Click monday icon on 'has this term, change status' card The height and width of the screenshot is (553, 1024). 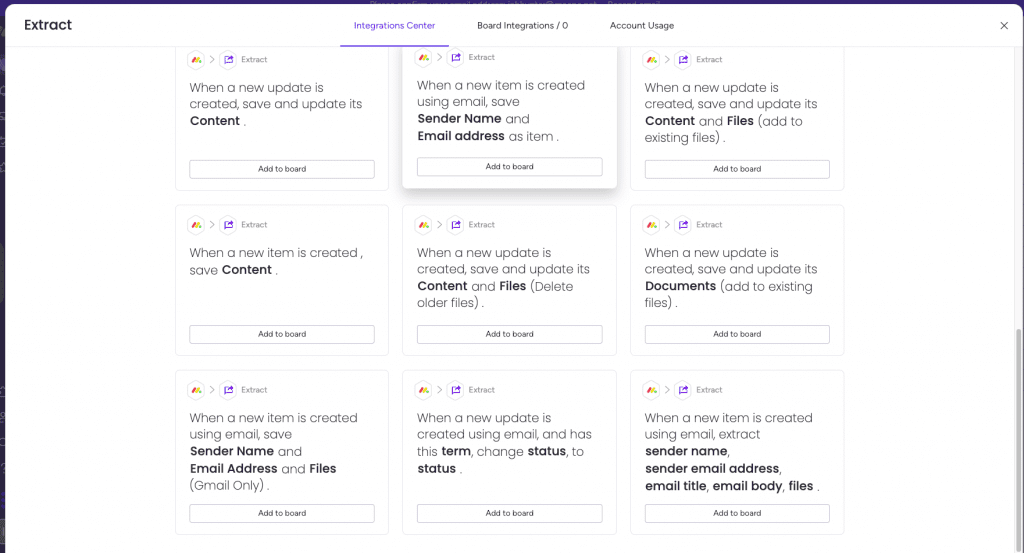tap(424, 390)
